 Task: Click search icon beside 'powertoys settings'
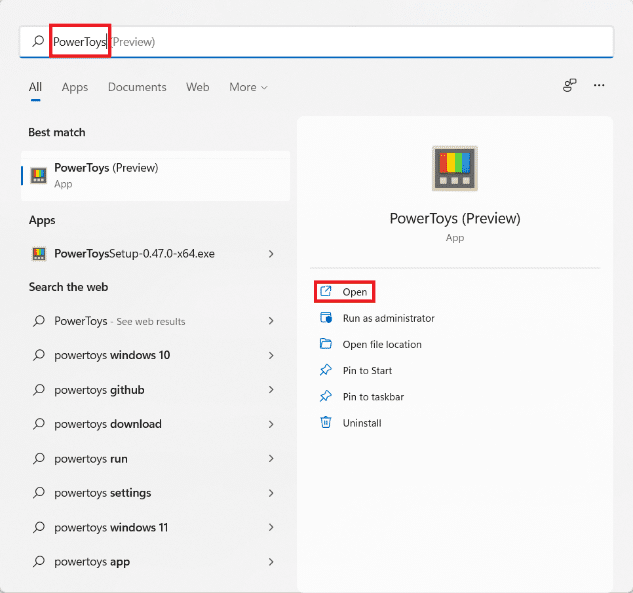(x=39, y=493)
